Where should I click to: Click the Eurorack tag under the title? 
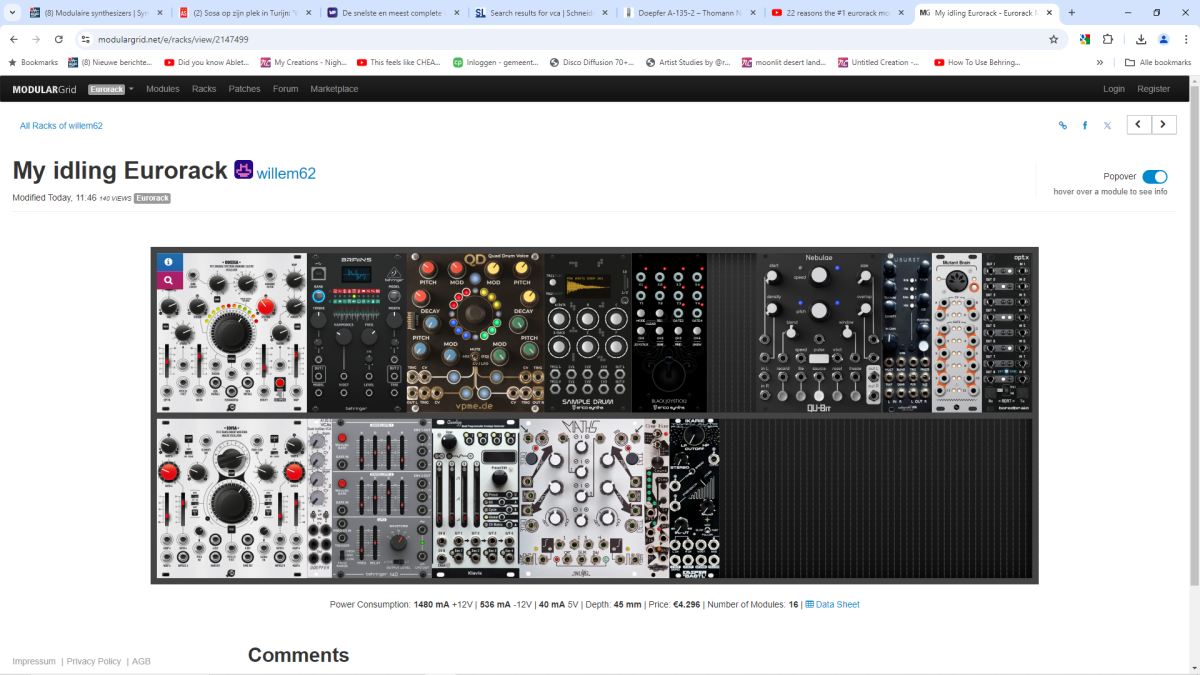(x=153, y=198)
